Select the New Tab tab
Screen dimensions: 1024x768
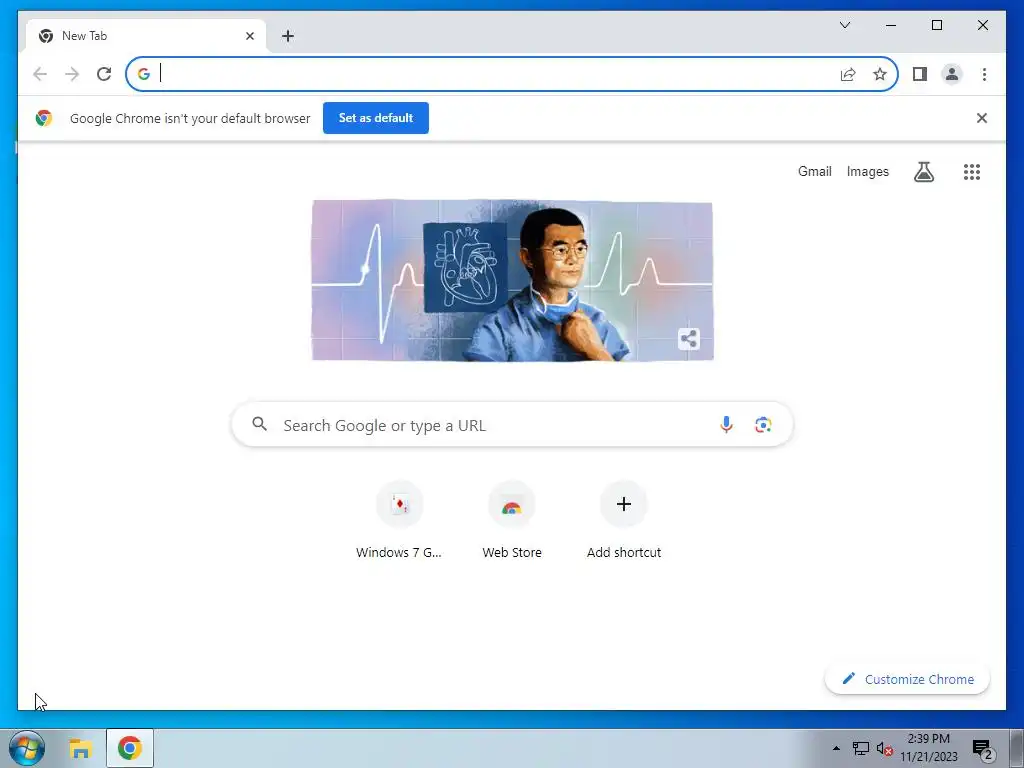point(146,36)
